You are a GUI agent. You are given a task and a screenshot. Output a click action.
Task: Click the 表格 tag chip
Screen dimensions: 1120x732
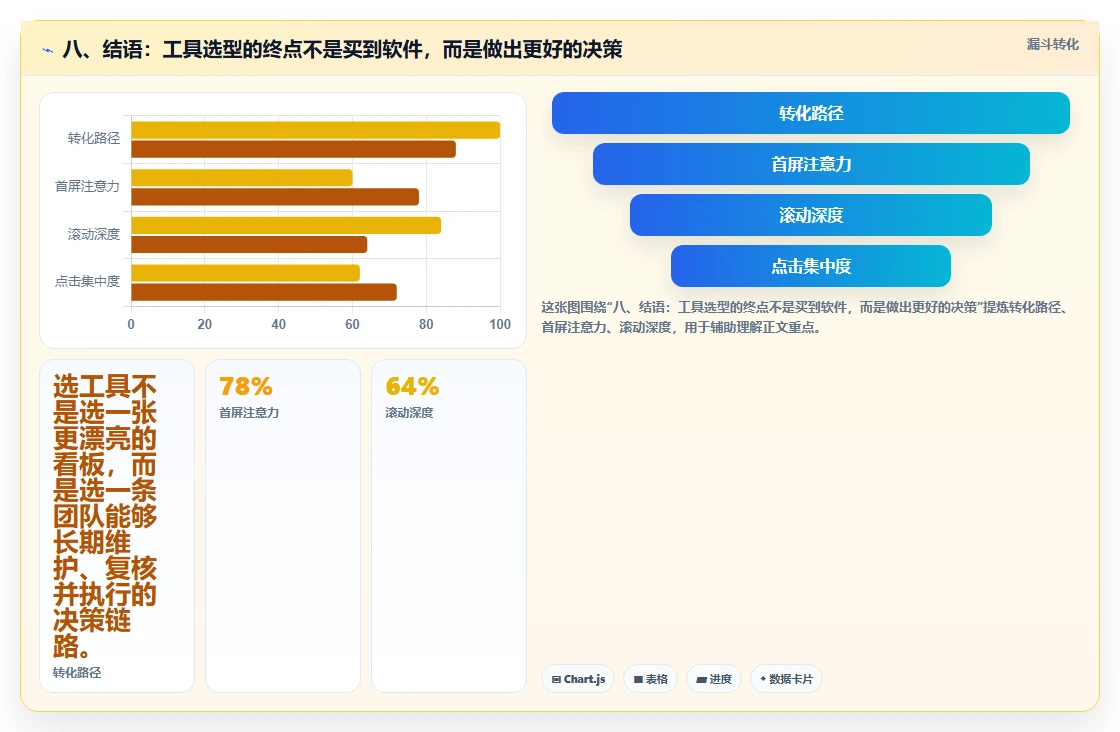[651, 679]
